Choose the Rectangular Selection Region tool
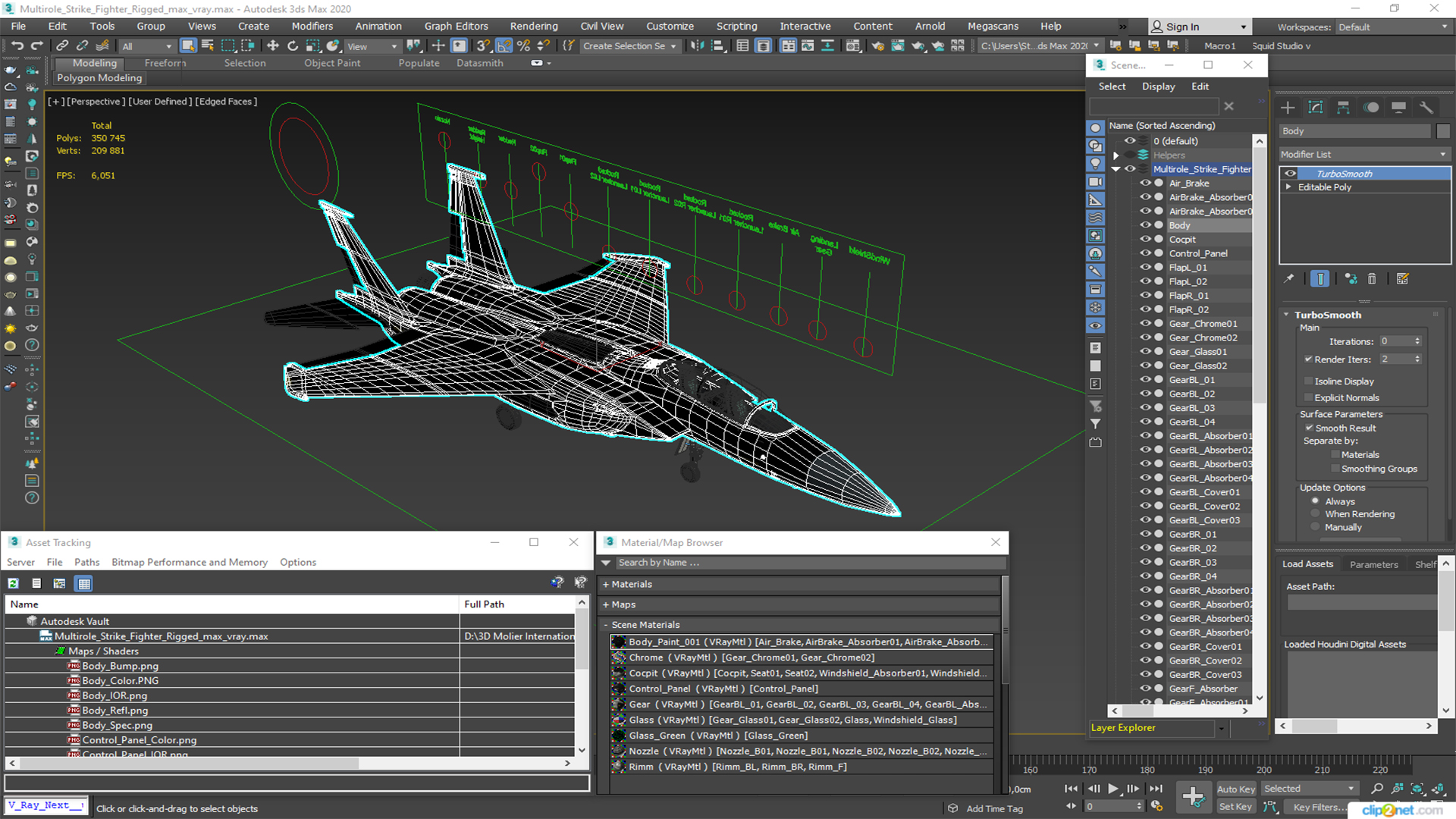Screen dimensions: 1456x819 (227, 46)
